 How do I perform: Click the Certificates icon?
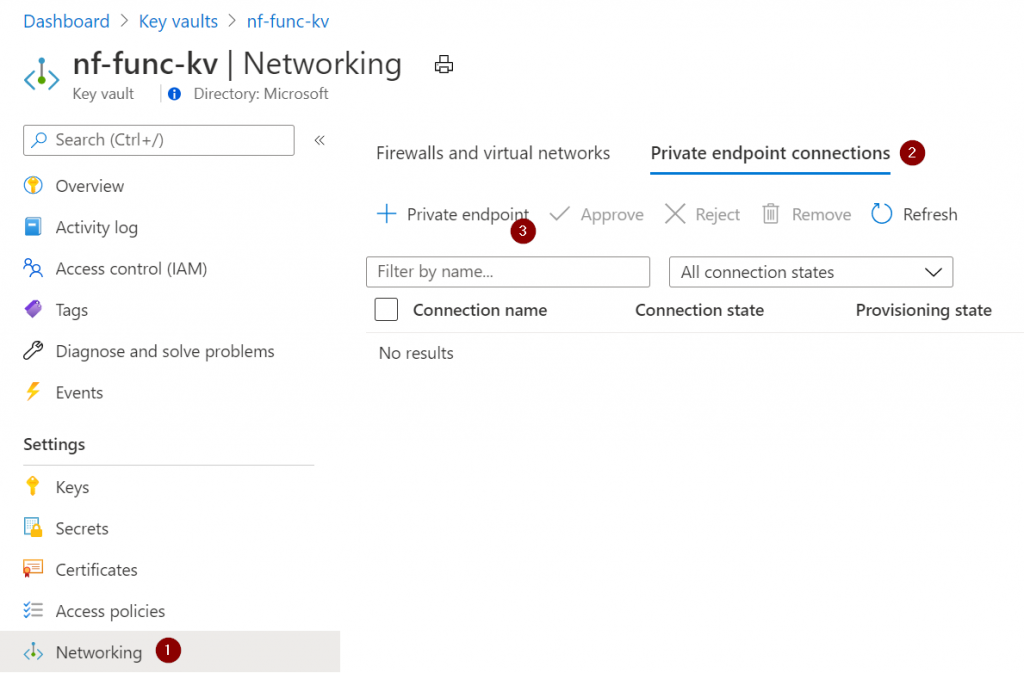pos(33,569)
